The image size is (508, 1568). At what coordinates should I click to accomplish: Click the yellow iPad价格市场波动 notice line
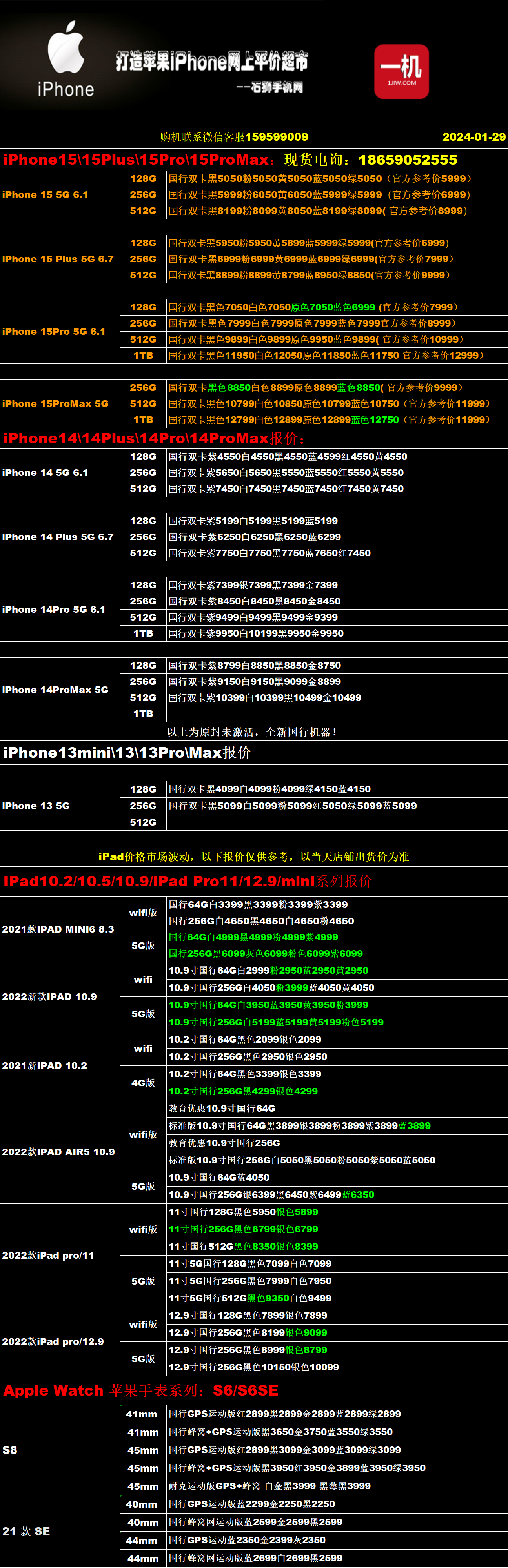pyautogui.click(x=254, y=857)
